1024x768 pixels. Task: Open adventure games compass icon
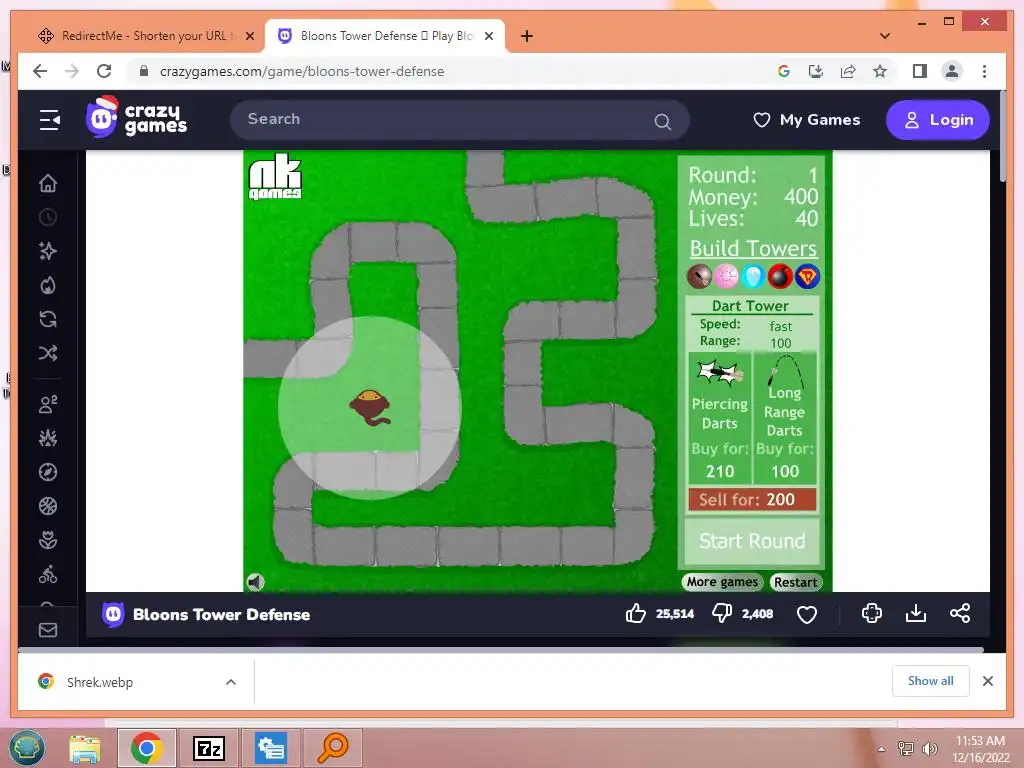point(48,472)
